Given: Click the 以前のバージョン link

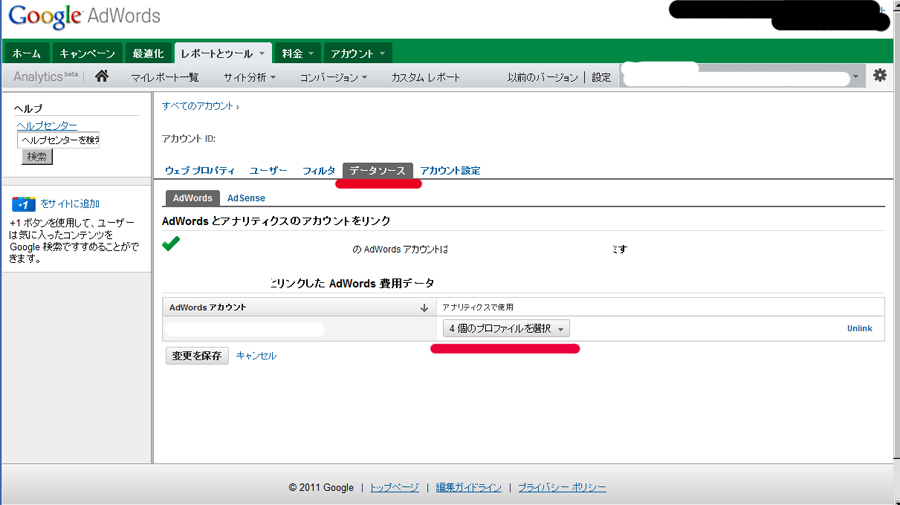Looking at the screenshot, I should tap(542, 77).
